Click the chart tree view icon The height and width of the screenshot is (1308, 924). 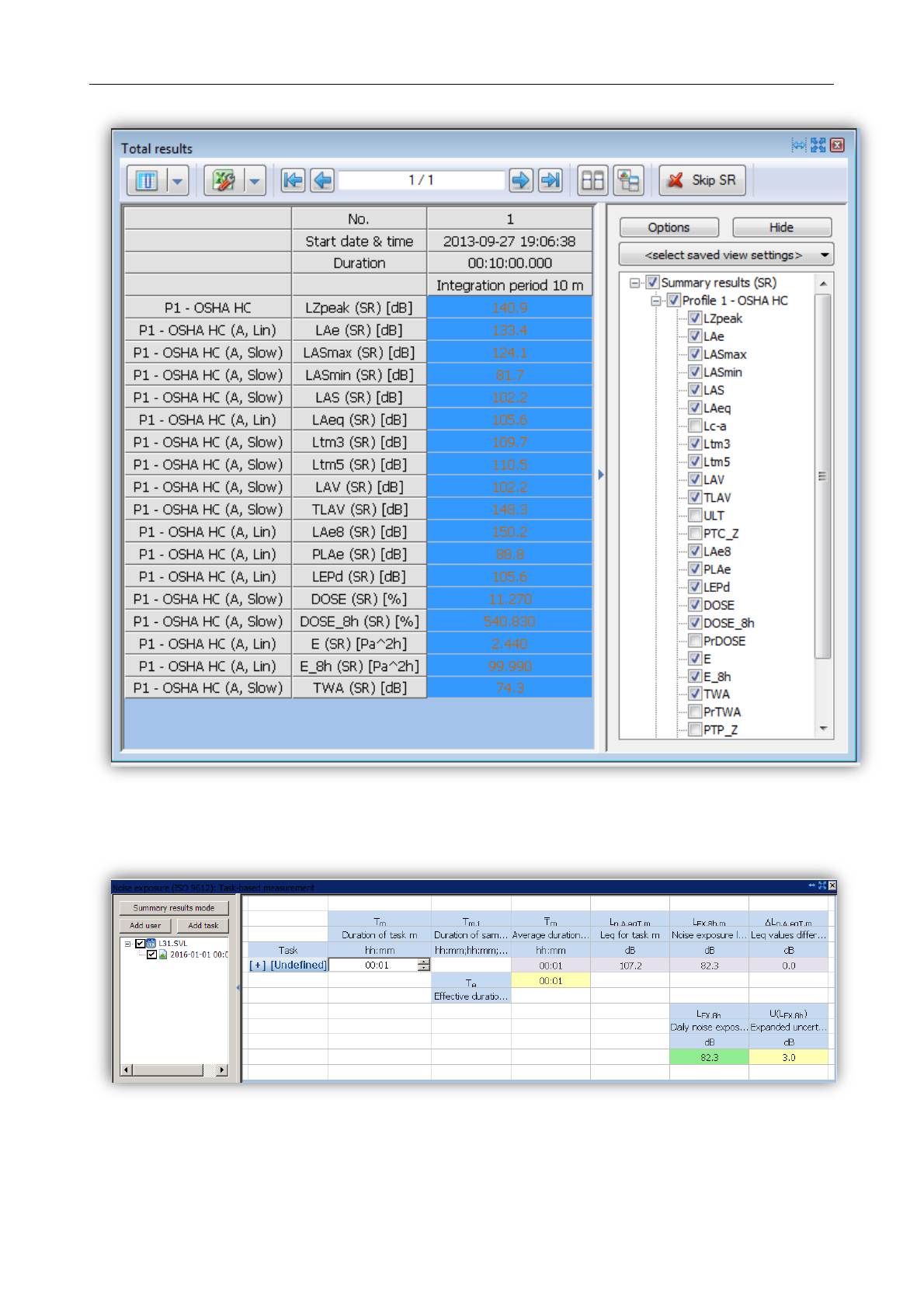628,180
